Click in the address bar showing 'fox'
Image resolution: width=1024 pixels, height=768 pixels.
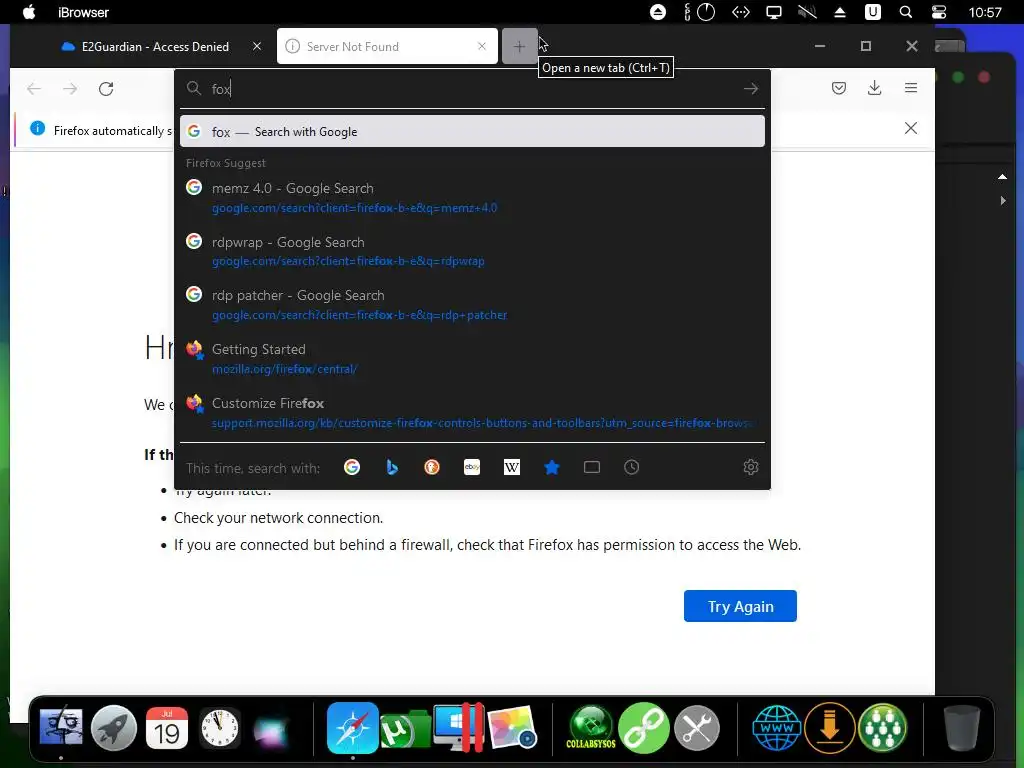pyautogui.click(x=470, y=89)
